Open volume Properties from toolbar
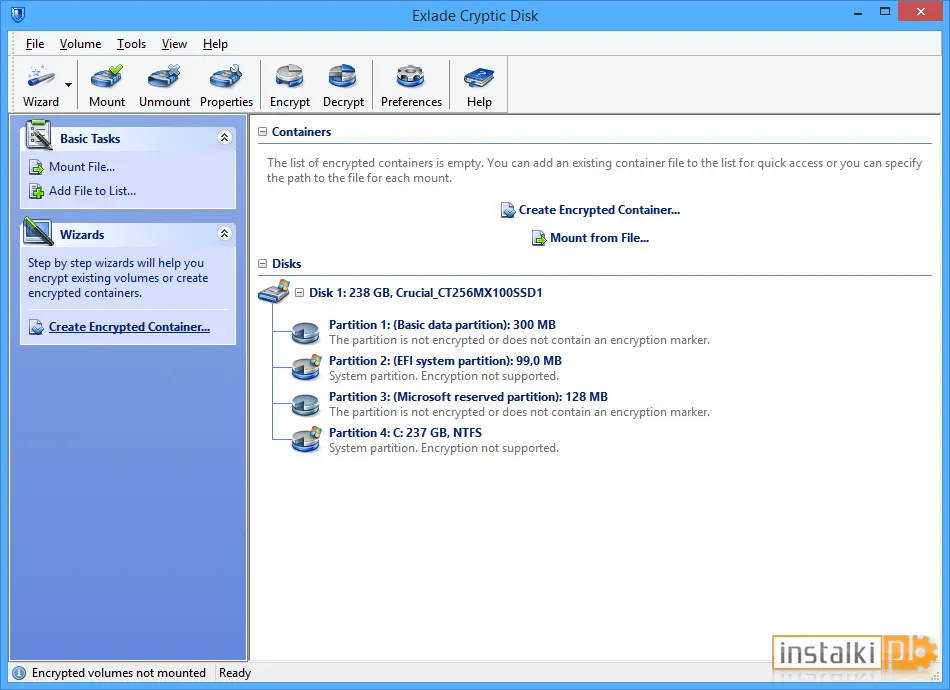 (x=226, y=85)
